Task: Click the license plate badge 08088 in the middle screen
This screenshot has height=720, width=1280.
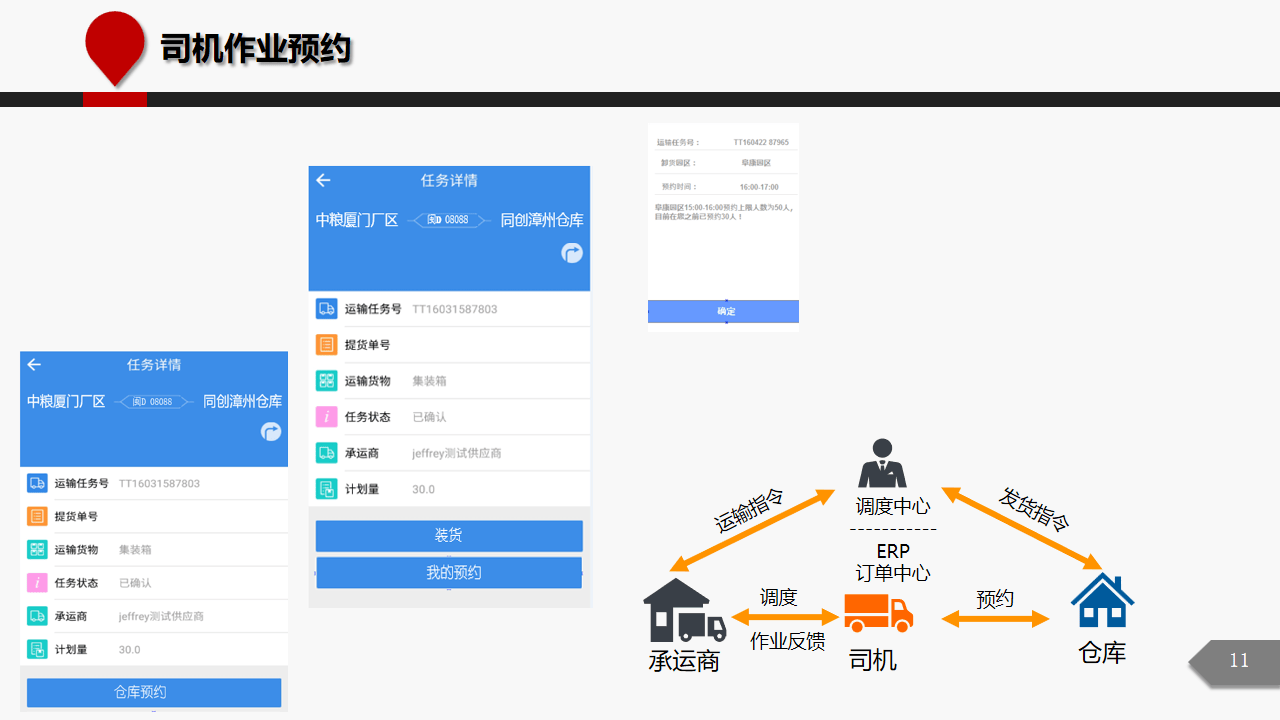Action: 448,219
